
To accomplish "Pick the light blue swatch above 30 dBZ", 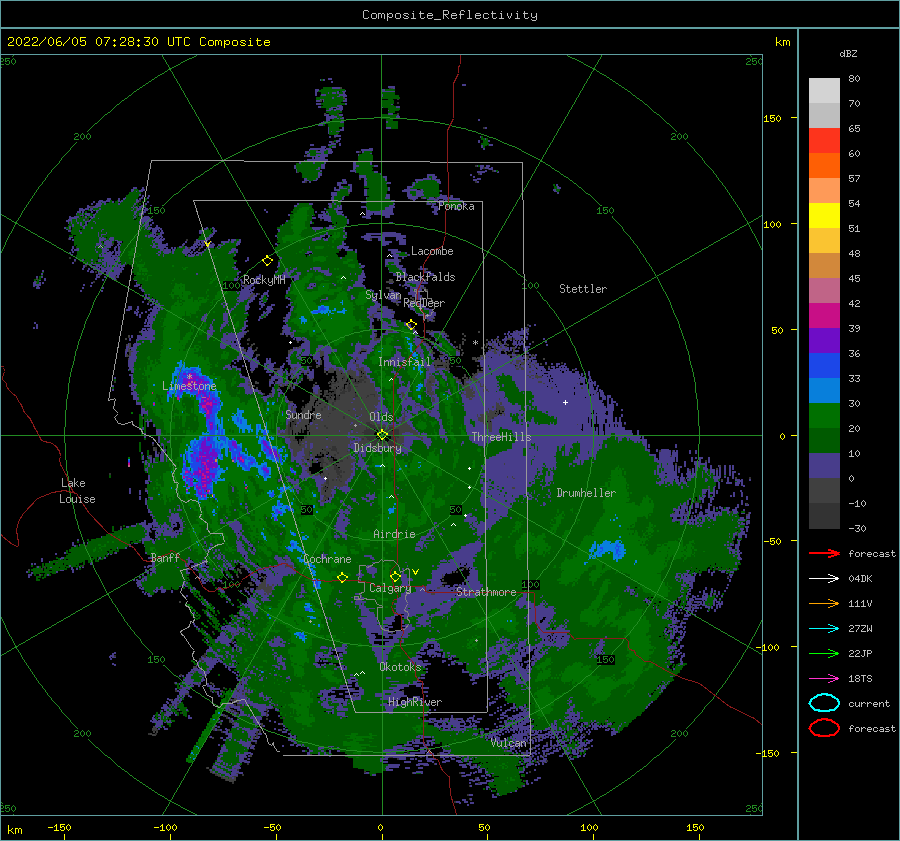I will point(824,391).
